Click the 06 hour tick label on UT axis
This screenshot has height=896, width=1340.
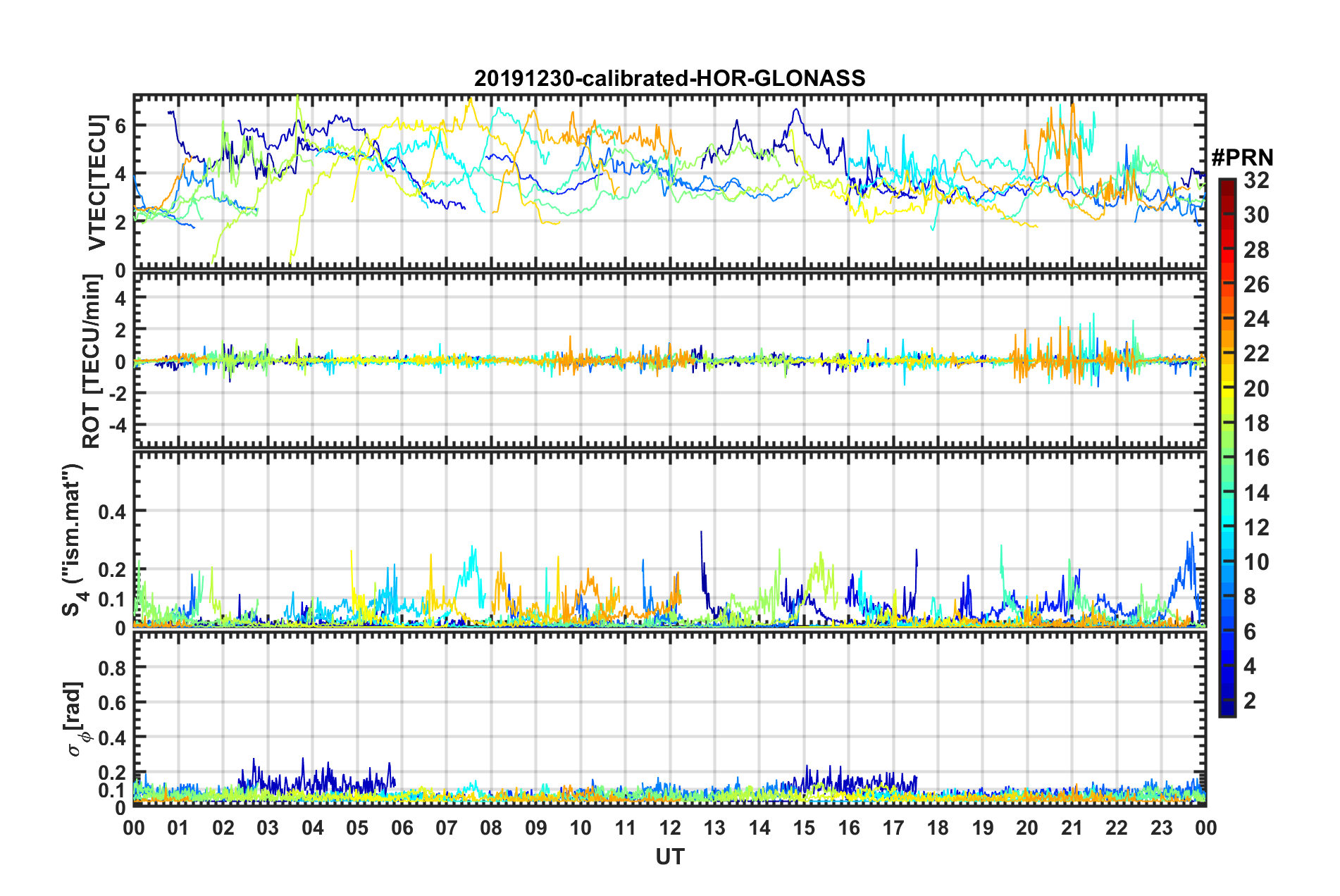pos(402,828)
